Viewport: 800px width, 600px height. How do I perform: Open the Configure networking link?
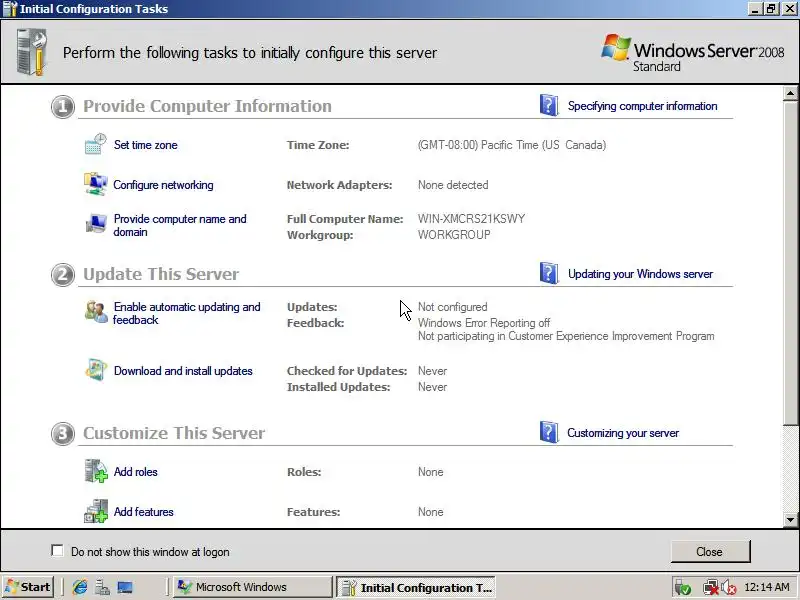coord(163,185)
